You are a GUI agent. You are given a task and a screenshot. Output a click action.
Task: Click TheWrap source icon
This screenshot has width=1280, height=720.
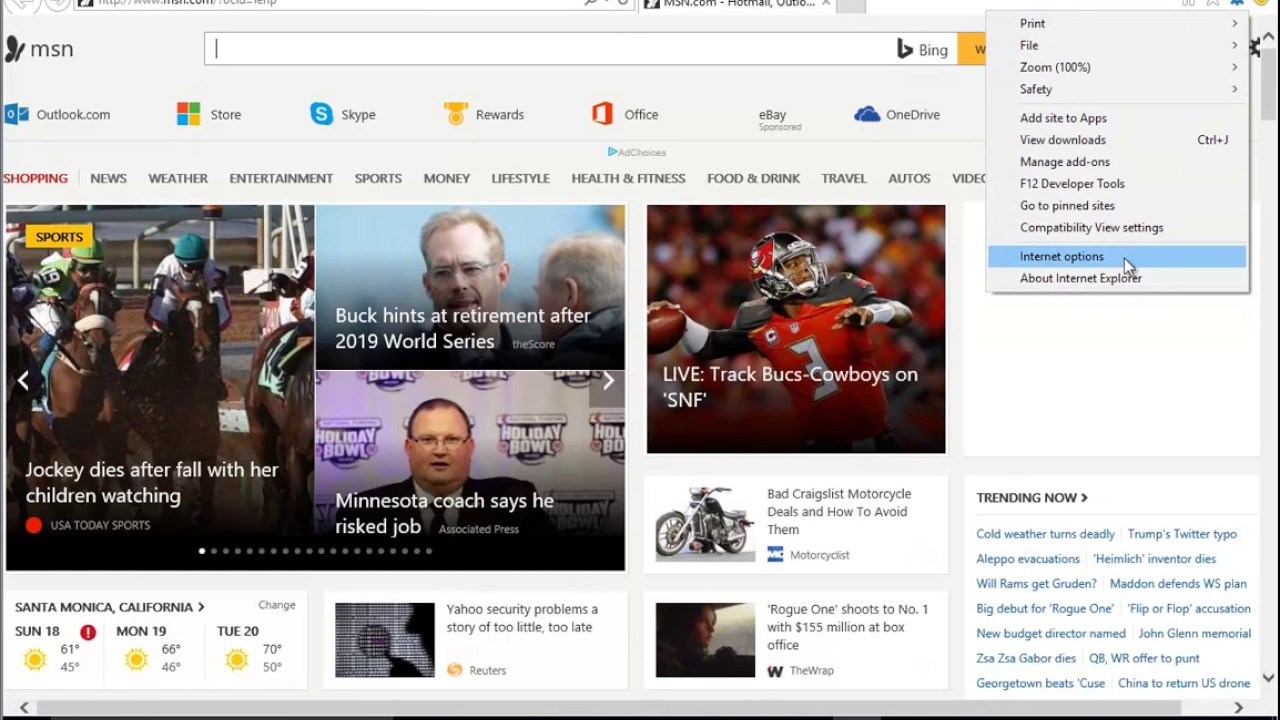point(775,670)
